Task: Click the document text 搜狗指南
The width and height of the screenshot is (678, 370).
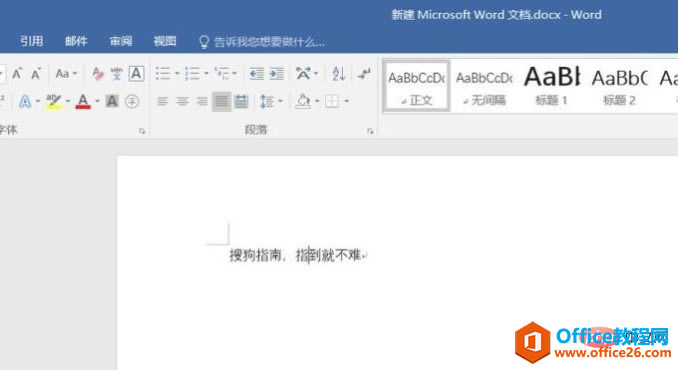Action: tap(255, 255)
